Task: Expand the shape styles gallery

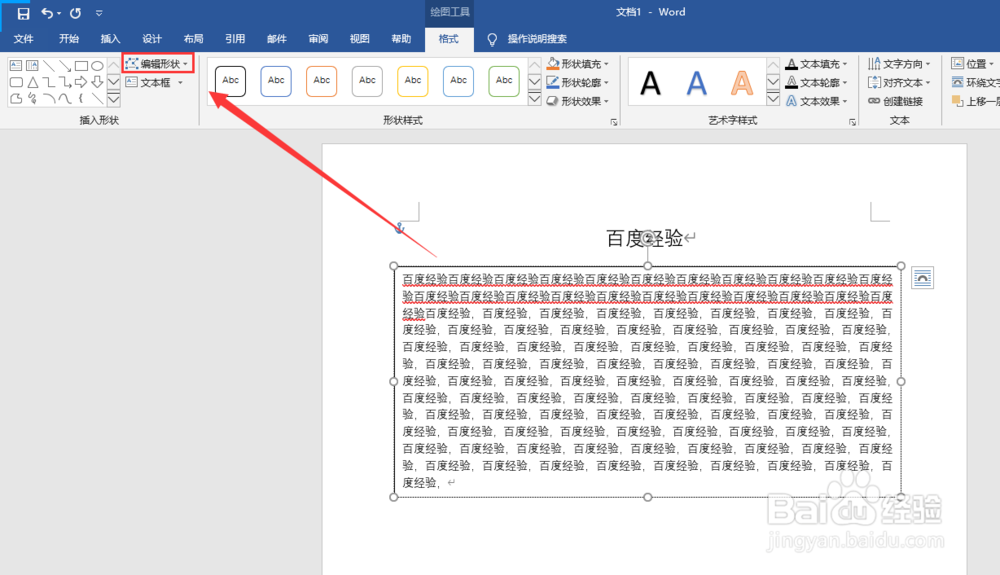Action: tap(534, 99)
